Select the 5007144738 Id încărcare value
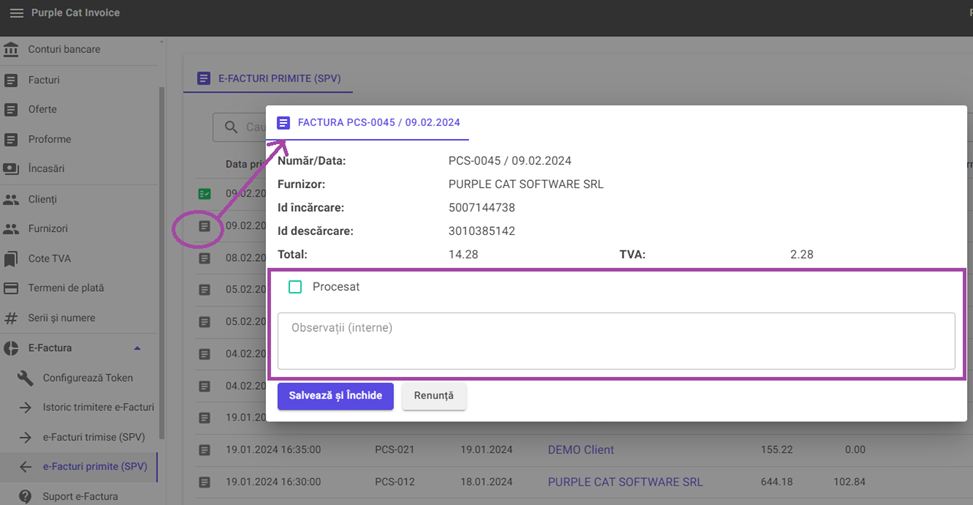 pyautogui.click(x=482, y=208)
